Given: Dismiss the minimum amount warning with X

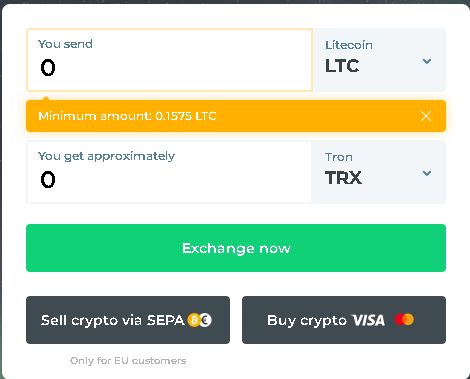Looking at the screenshot, I should pyautogui.click(x=426, y=116).
